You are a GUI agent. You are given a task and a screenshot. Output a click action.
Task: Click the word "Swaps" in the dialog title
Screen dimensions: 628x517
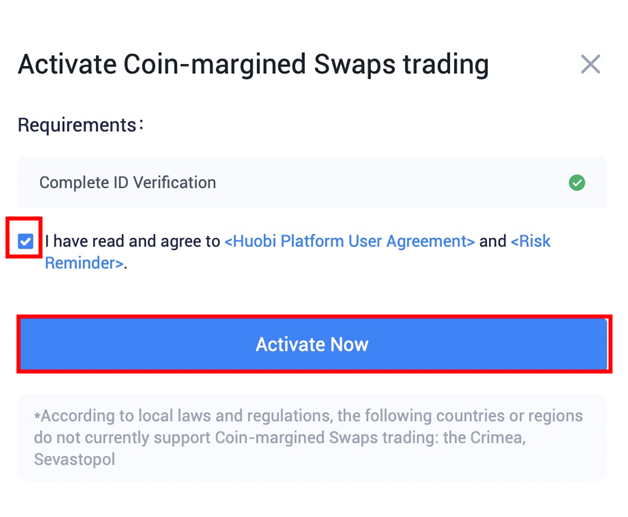coord(355,64)
